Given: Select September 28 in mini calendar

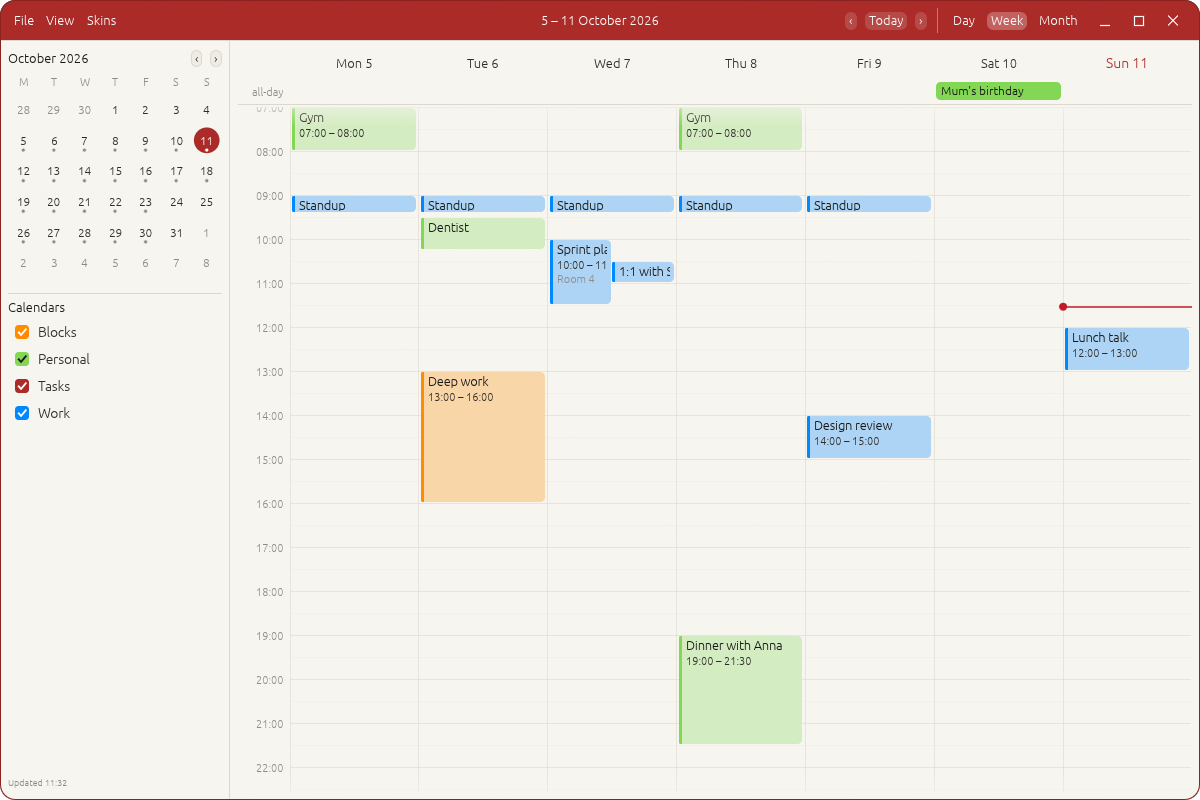Looking at the screenshot, I should coord(24,111).
